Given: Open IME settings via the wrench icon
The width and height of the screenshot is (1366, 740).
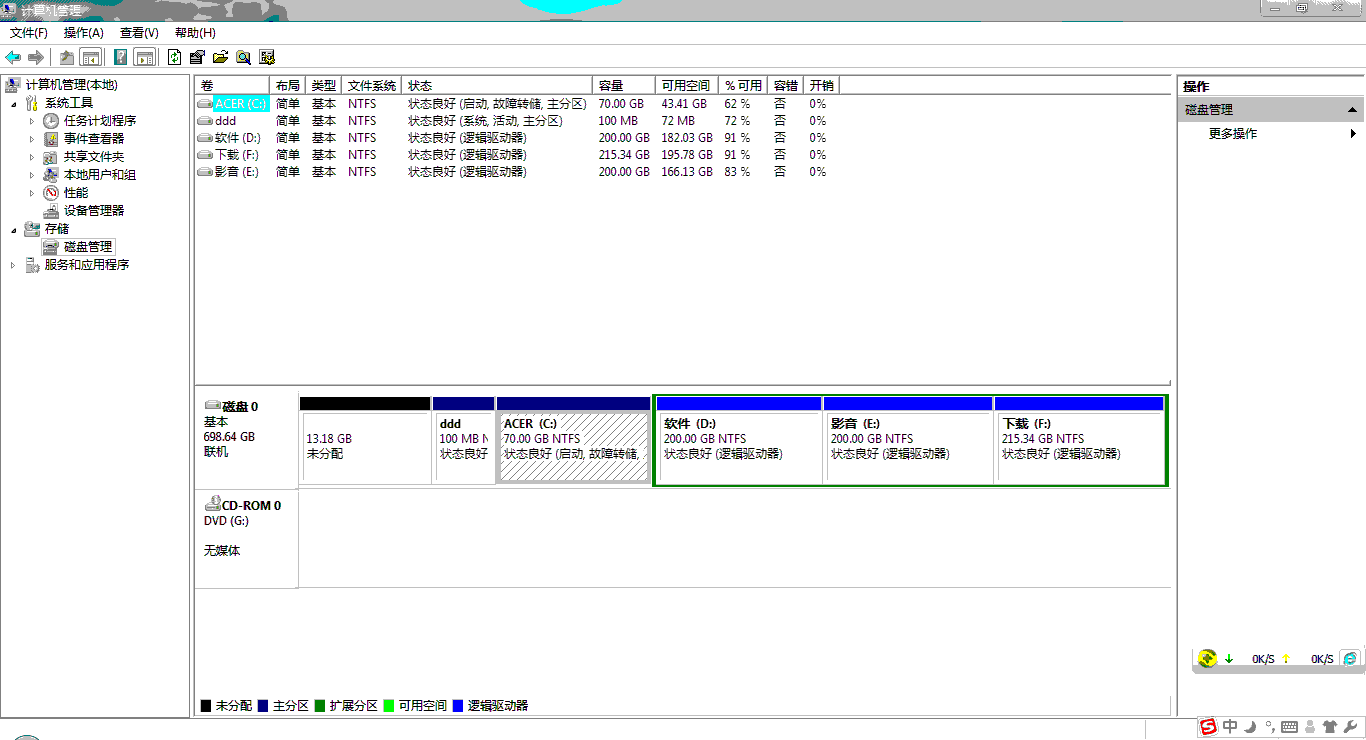Looking at the screenshot, I should 1350,727.
